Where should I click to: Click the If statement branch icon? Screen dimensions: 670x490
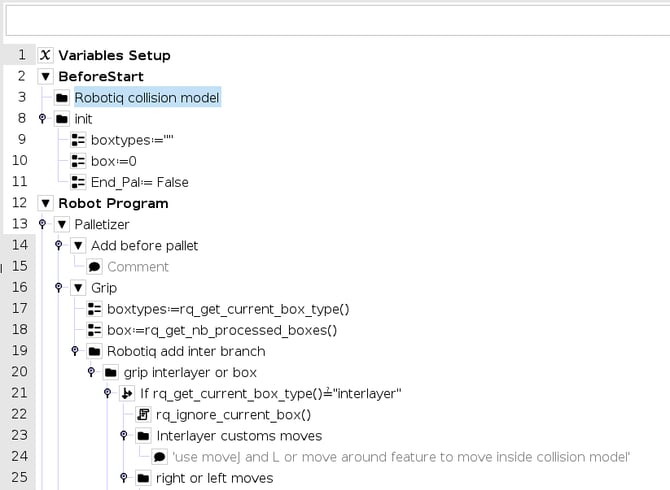point(127,394)
